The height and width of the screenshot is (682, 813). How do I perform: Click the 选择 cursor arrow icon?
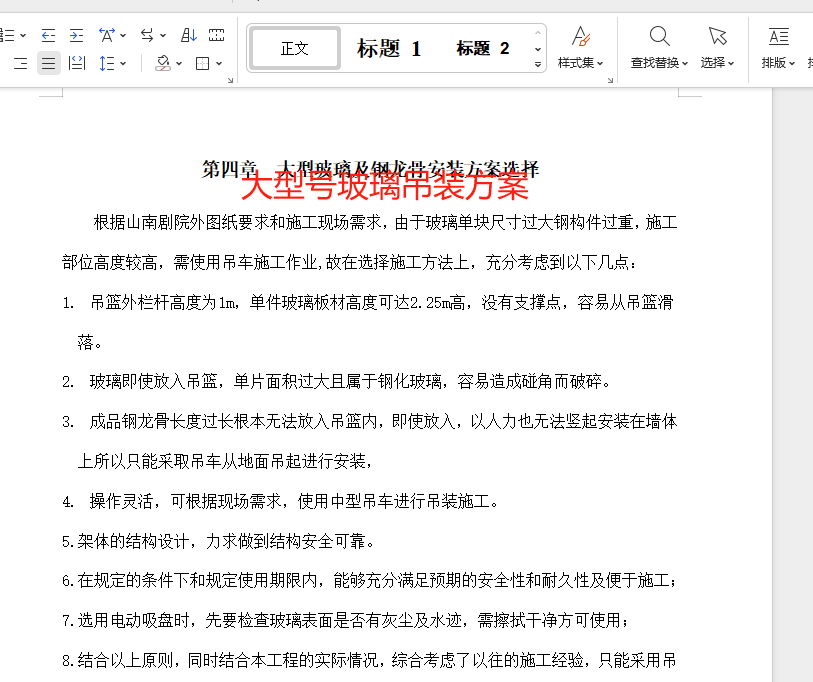[718, 36]
